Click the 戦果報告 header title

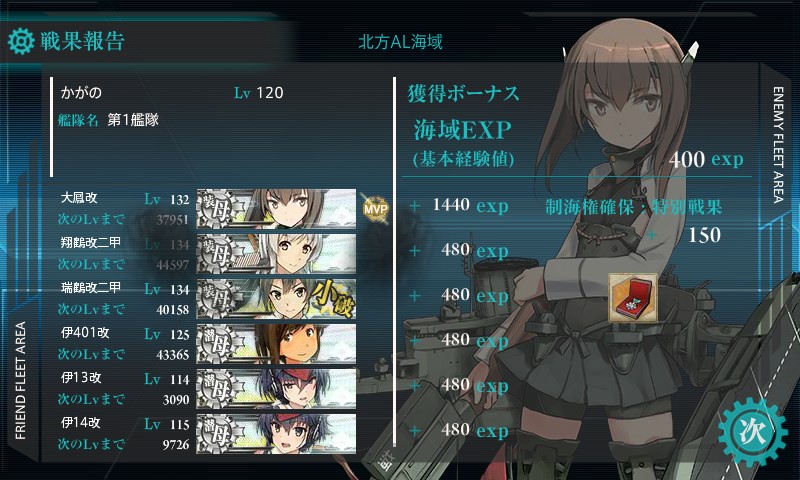click(x=83, y=41)
